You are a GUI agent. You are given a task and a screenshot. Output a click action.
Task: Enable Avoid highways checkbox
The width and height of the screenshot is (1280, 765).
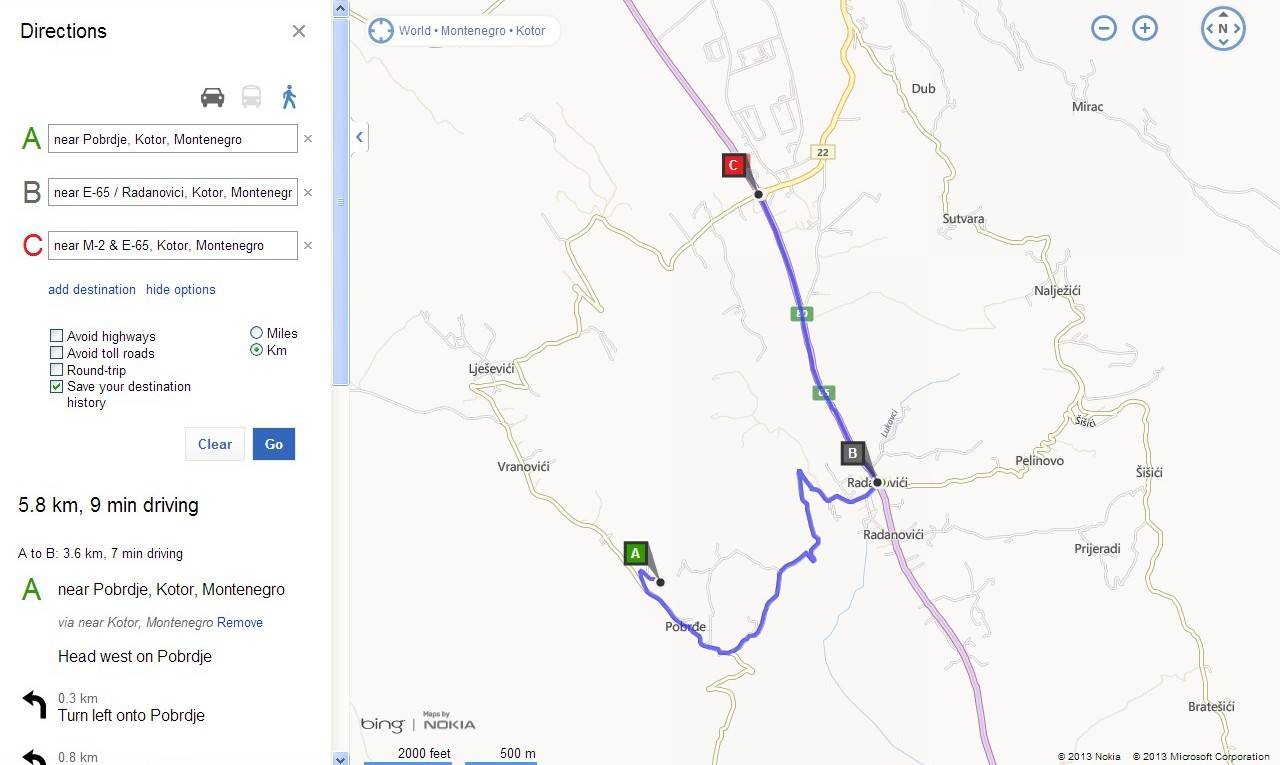(57, 336)
